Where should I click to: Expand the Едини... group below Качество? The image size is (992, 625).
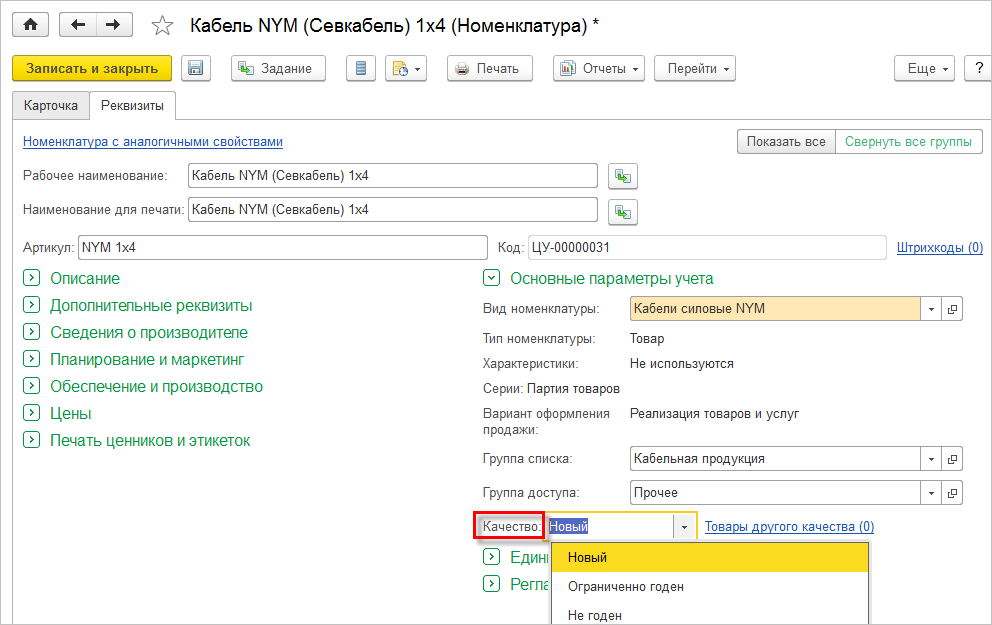492,557
